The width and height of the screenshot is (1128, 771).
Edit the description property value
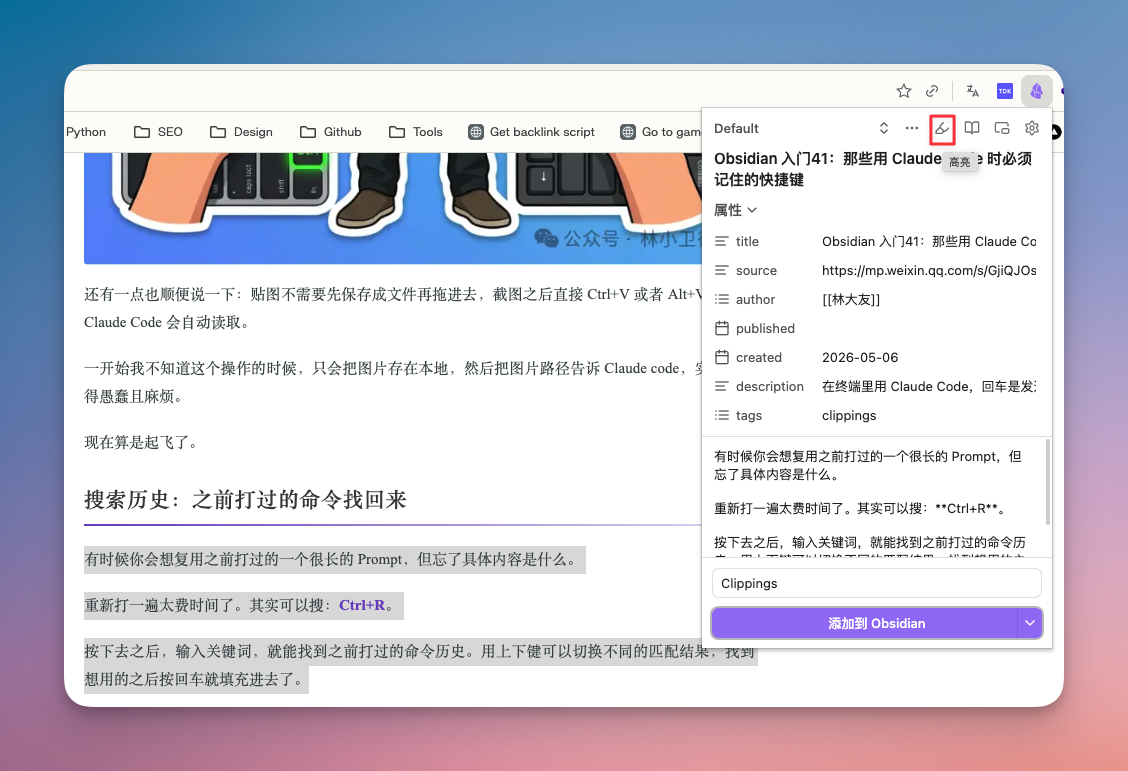(x=929, y=386)
